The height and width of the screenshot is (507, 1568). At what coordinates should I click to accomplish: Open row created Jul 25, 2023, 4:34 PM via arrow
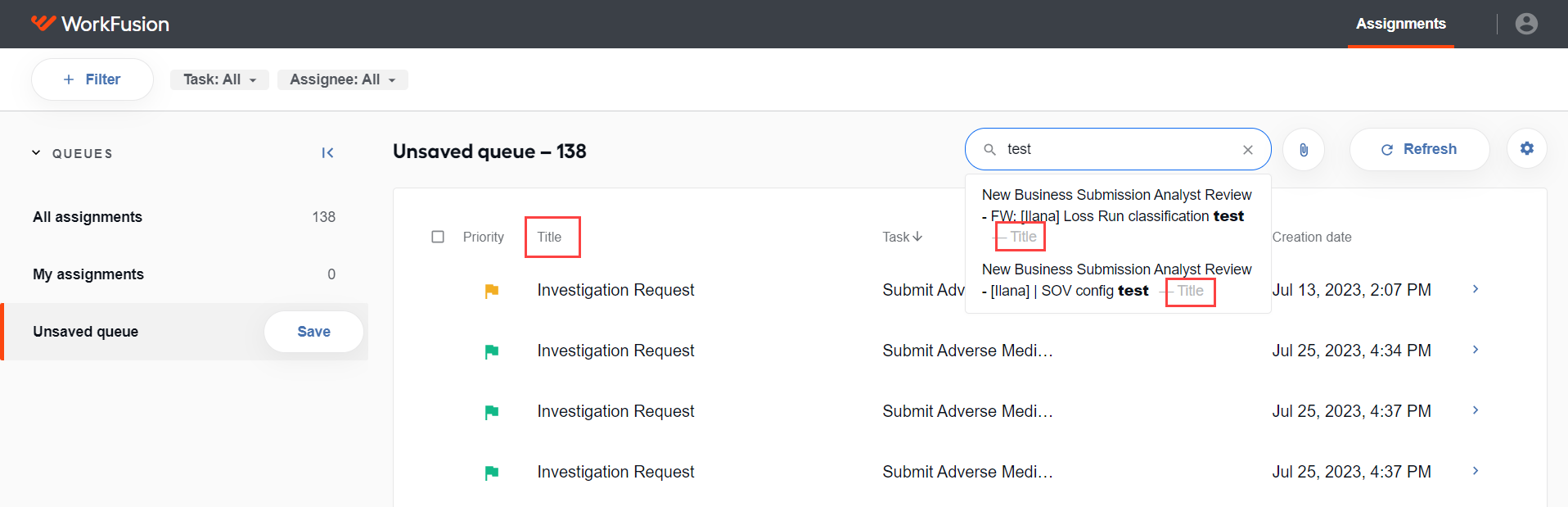(1476, 350)
